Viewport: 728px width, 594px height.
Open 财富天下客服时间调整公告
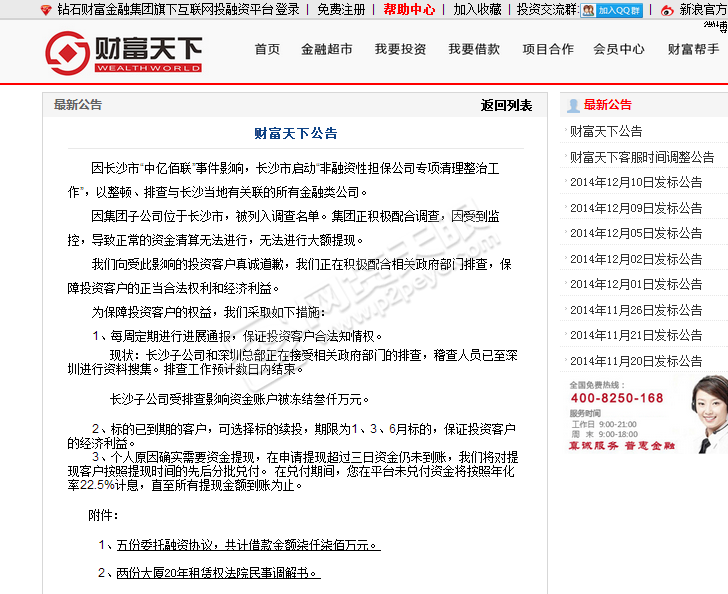click(x=642, y=157)
